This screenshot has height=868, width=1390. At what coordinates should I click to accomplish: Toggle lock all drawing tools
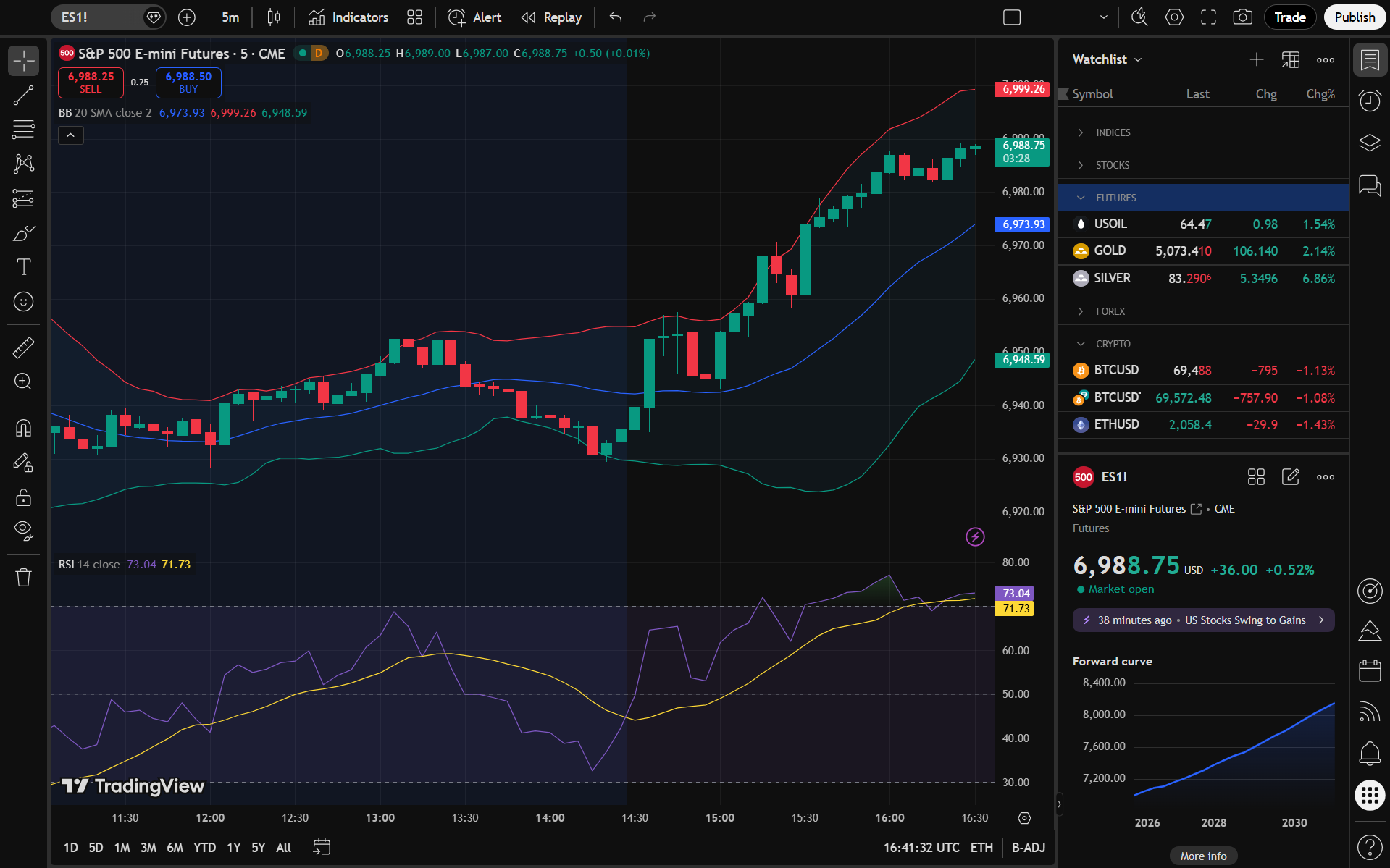23,497
